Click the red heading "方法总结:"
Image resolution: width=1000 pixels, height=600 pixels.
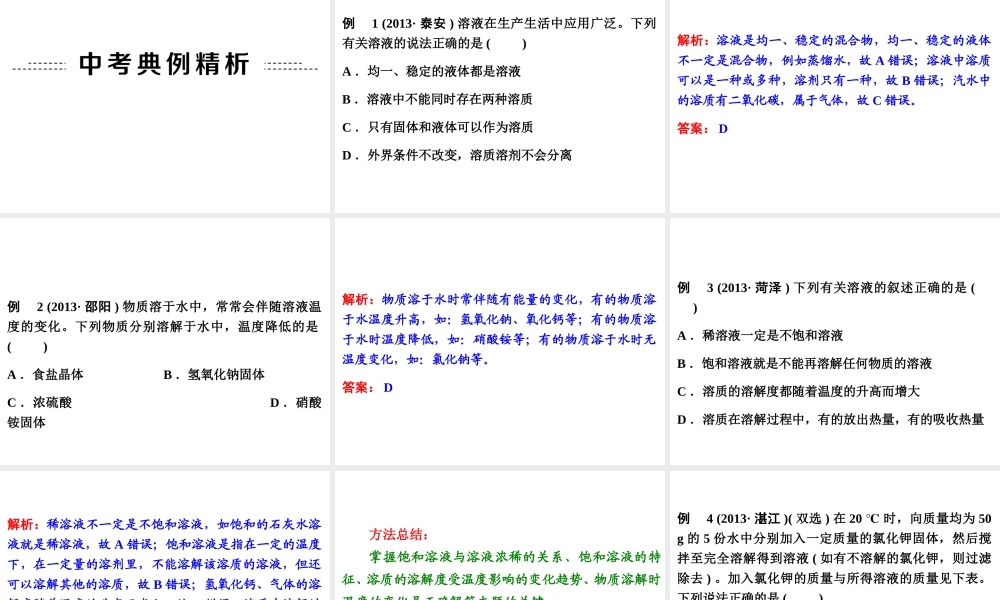pos(399,535)
